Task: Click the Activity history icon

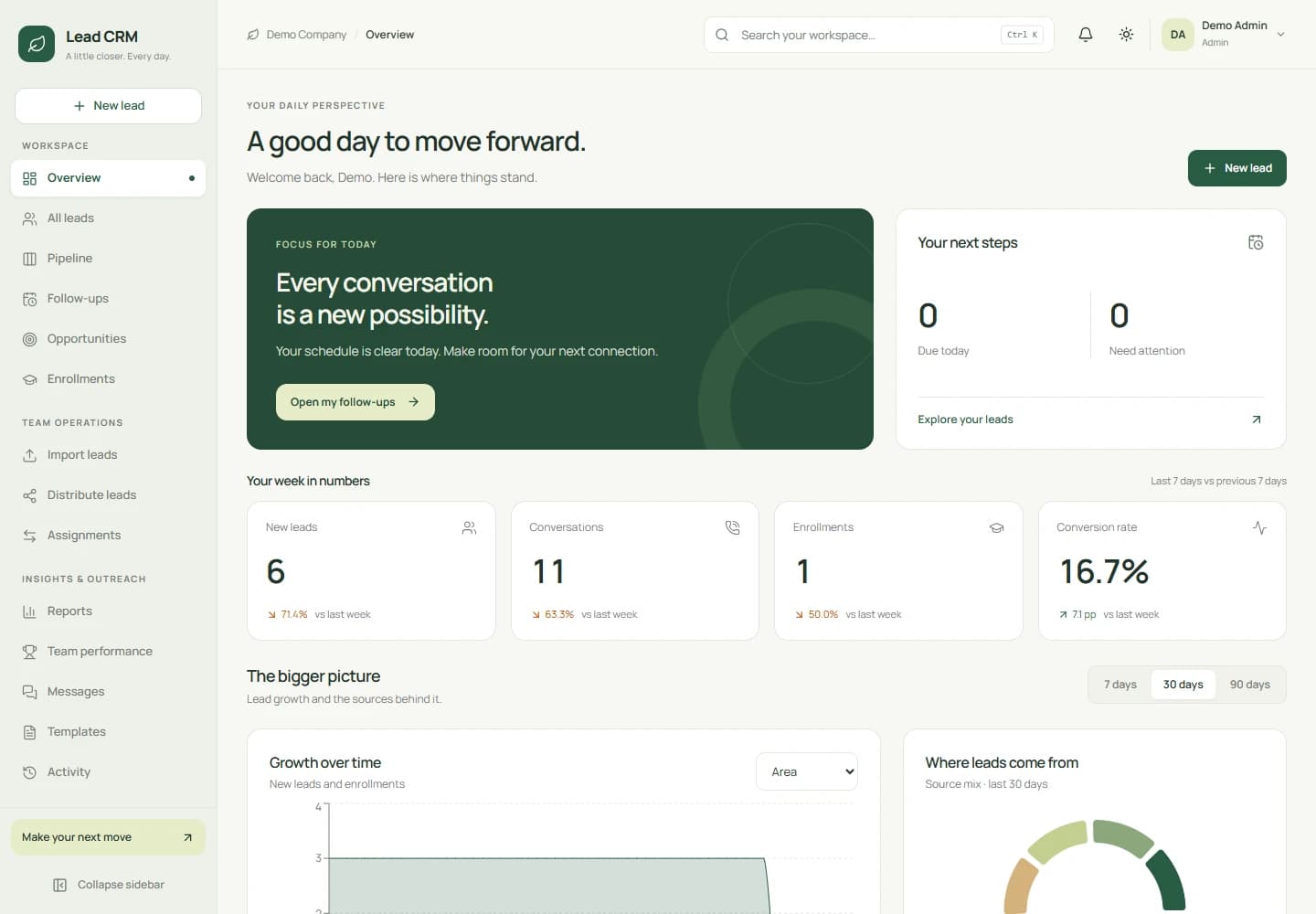Action: (29, 772)
